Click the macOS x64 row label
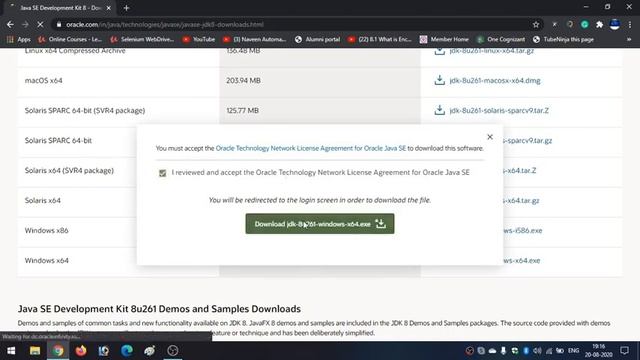 pos(44,80)
